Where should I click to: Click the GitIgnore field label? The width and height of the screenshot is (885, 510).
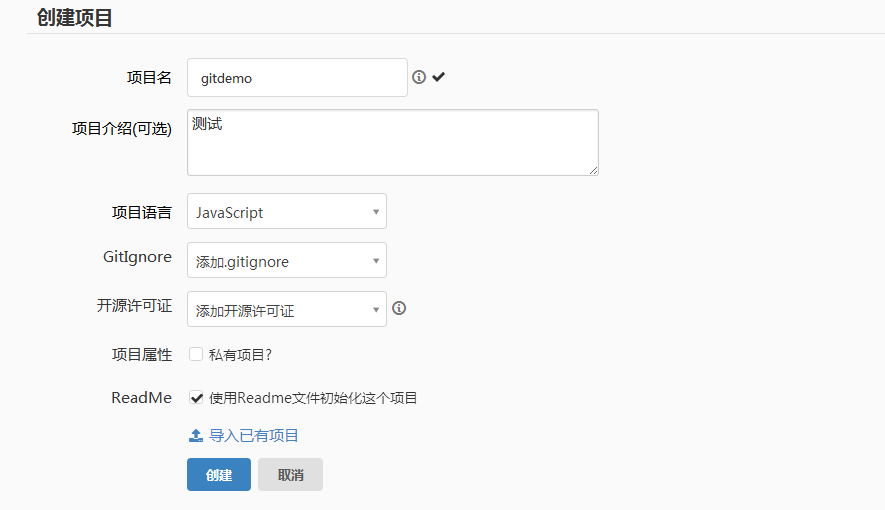tap(137, 257)
